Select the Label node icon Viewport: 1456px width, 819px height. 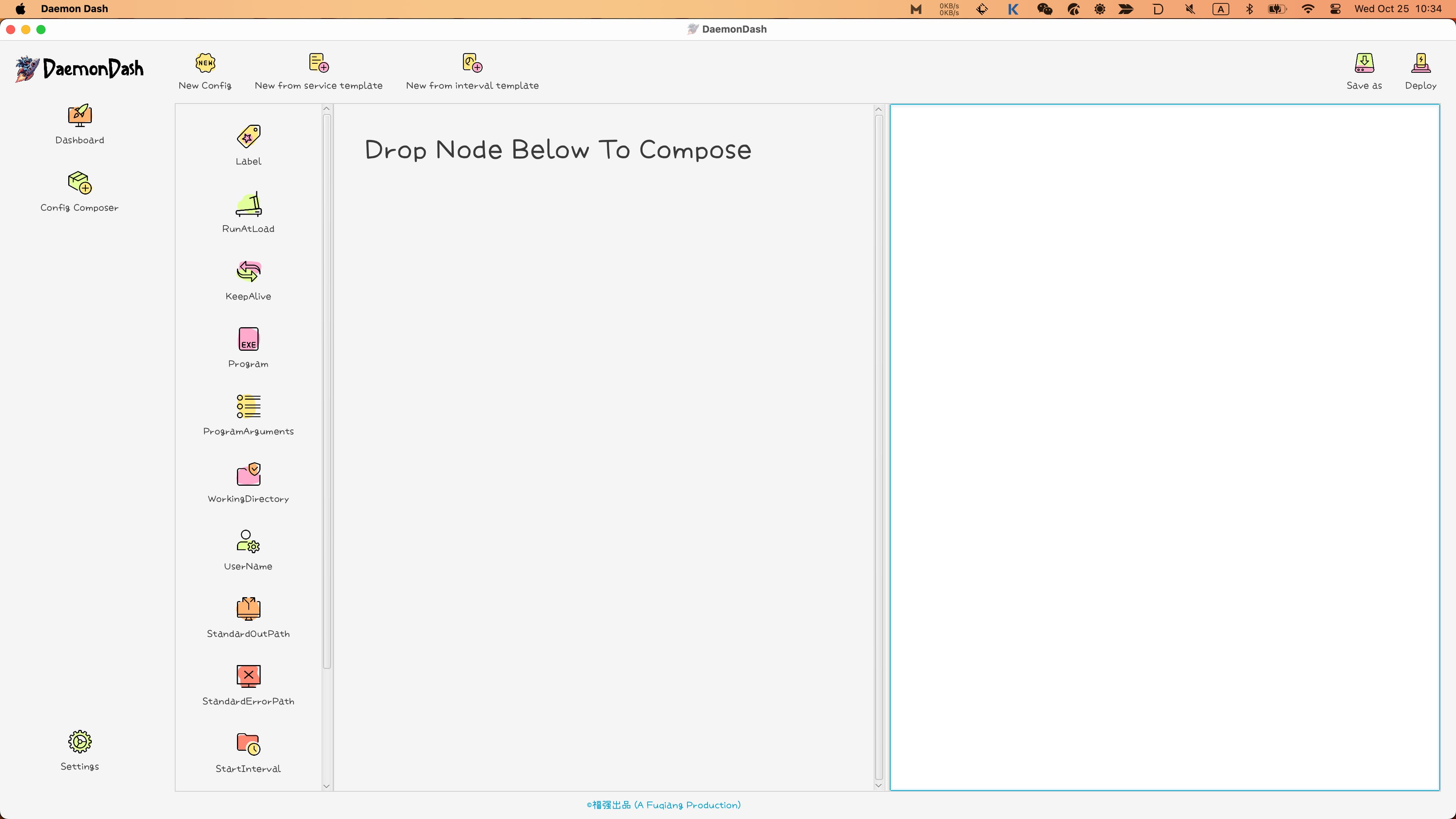248,137
